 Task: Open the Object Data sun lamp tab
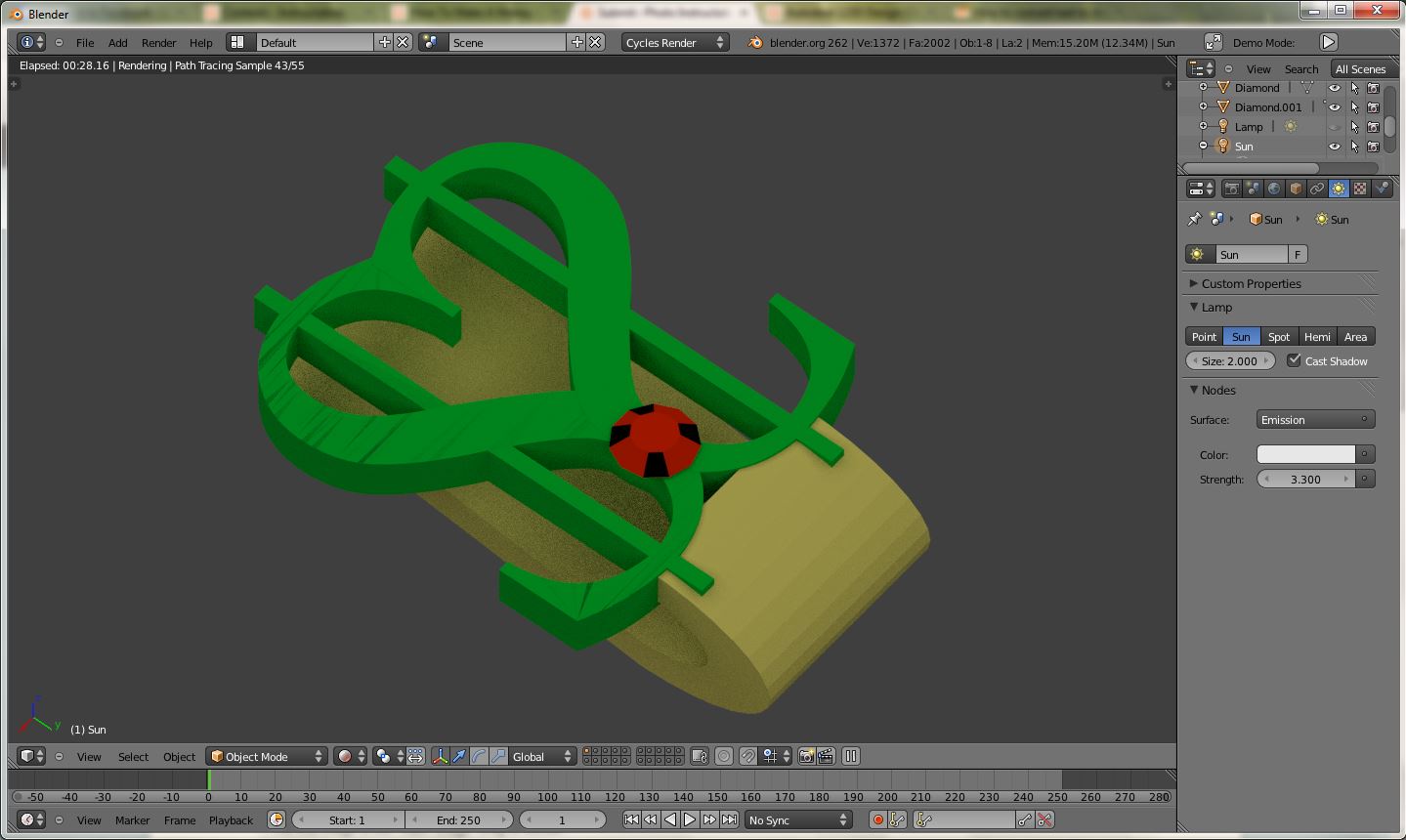tap(1339, 189)
